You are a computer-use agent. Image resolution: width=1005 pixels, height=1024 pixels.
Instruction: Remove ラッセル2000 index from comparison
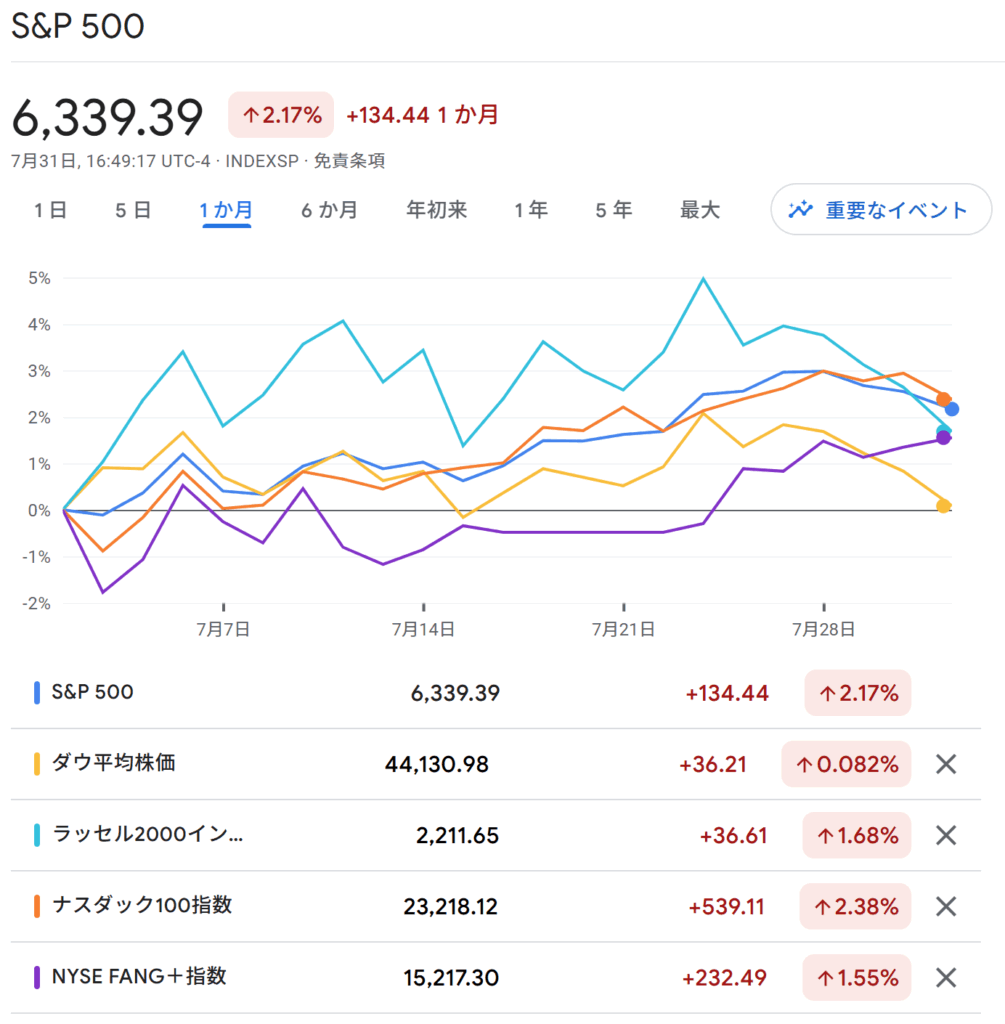[946, 835]
